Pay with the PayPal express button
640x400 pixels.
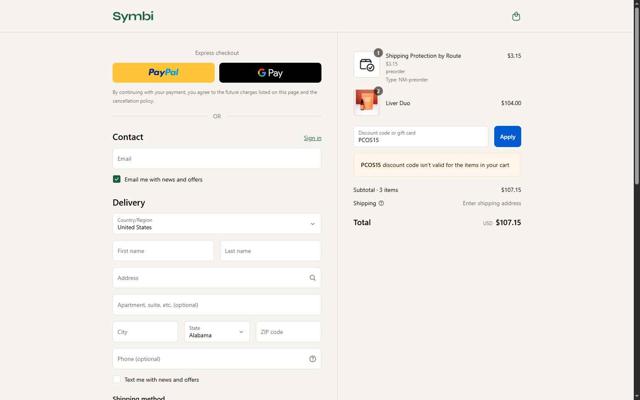164,73
